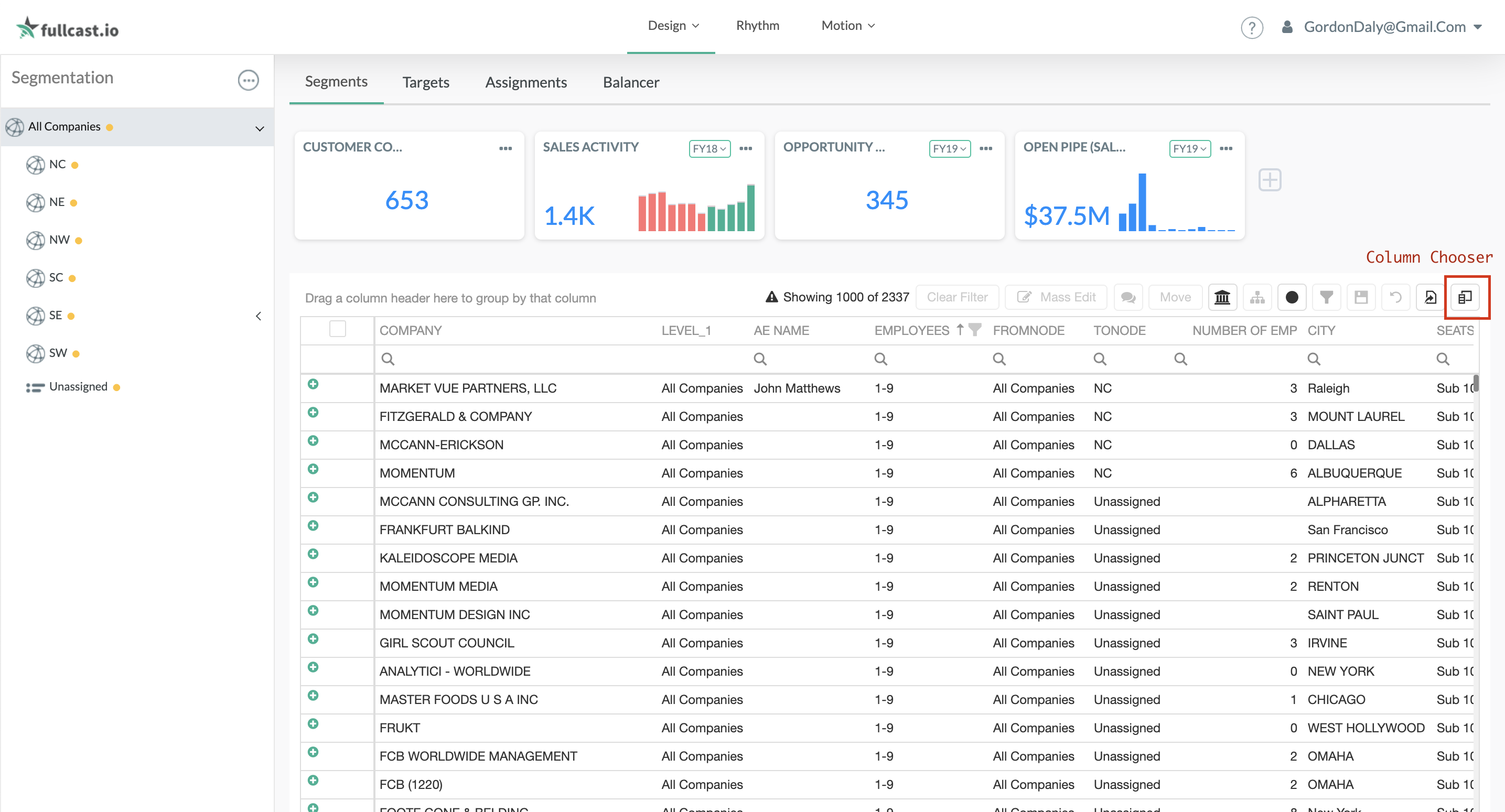This screenshot has height=812, width=1505.
Task: Switch to the Assignments tab
Action: 526,82
